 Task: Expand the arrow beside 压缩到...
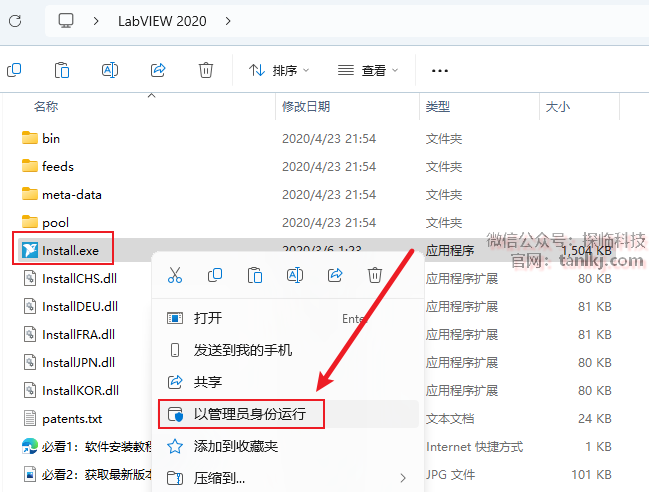pos(403,478)
